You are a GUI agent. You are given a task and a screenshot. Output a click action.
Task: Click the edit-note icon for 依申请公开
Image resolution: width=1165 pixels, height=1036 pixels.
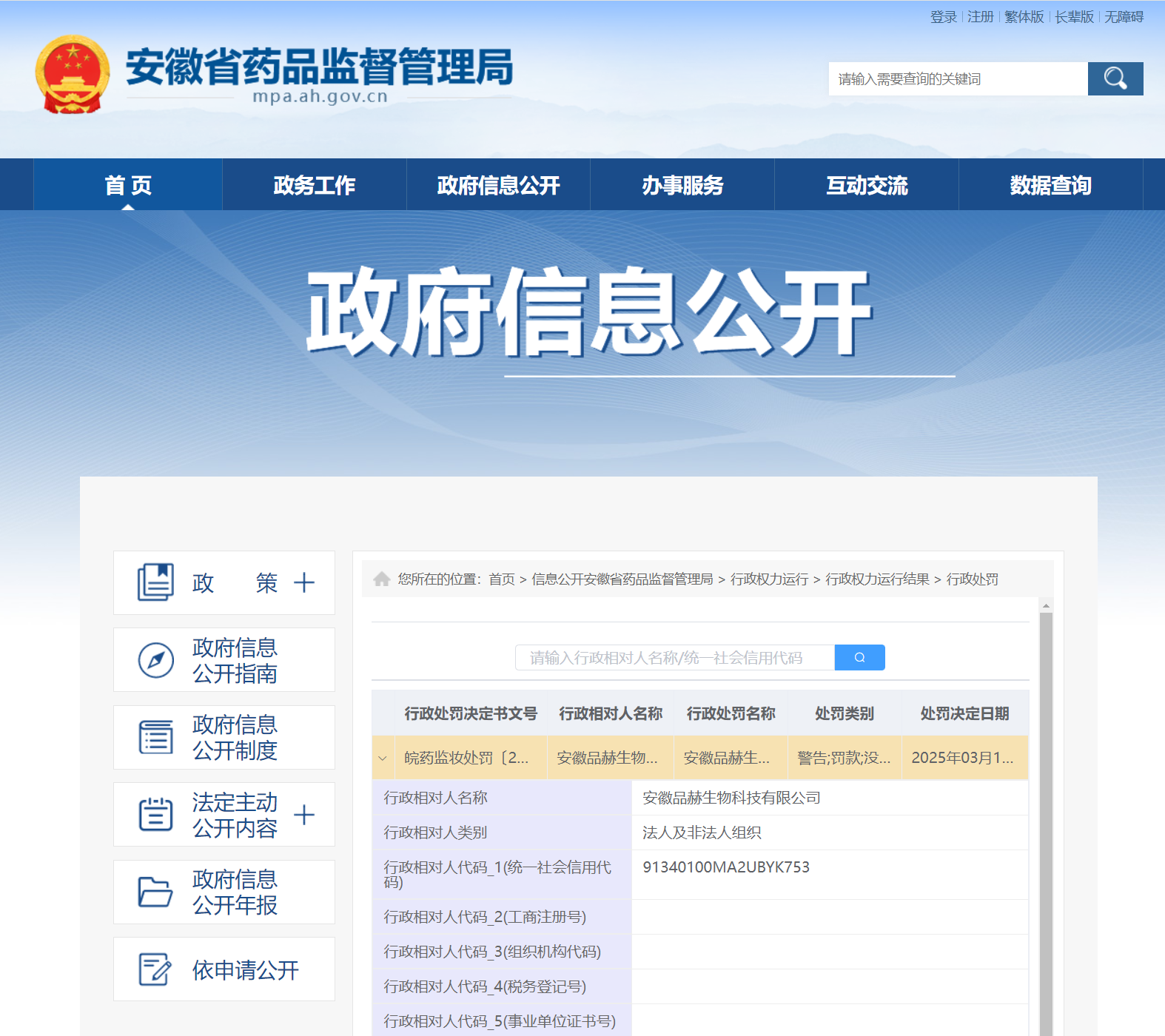point(155,969)
